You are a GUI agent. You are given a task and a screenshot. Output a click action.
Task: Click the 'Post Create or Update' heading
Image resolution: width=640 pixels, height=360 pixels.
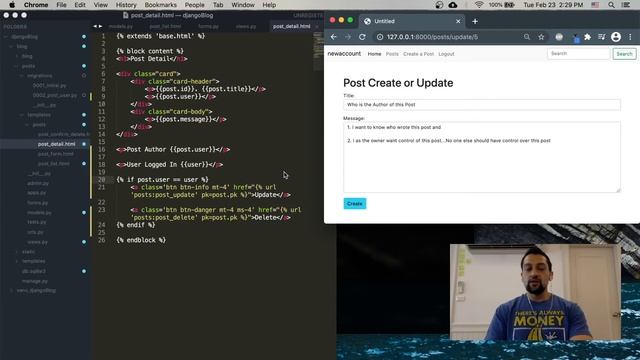(x=398, y=83)
